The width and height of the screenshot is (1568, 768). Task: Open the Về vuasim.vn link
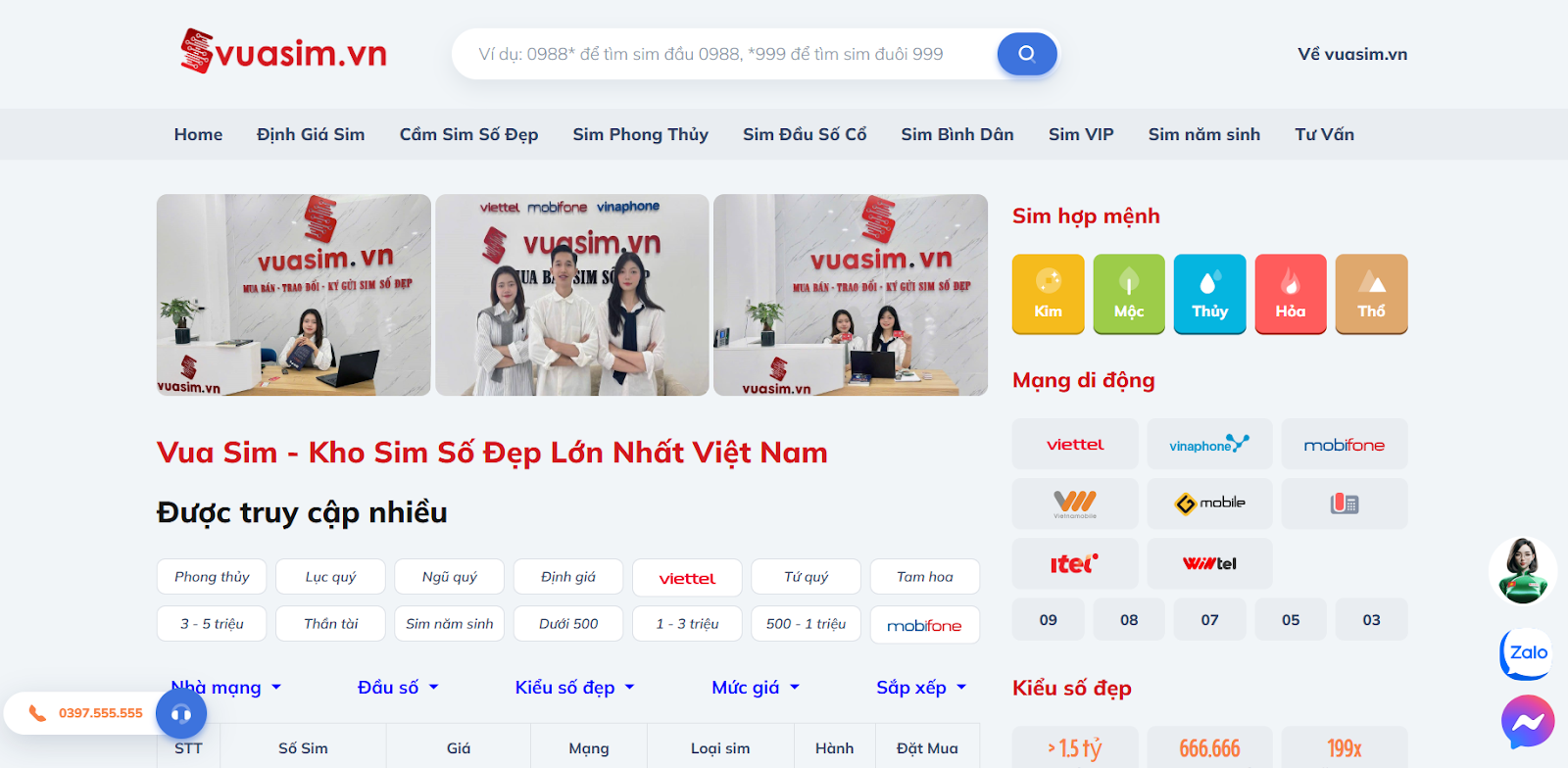[x=1352, y=54]
